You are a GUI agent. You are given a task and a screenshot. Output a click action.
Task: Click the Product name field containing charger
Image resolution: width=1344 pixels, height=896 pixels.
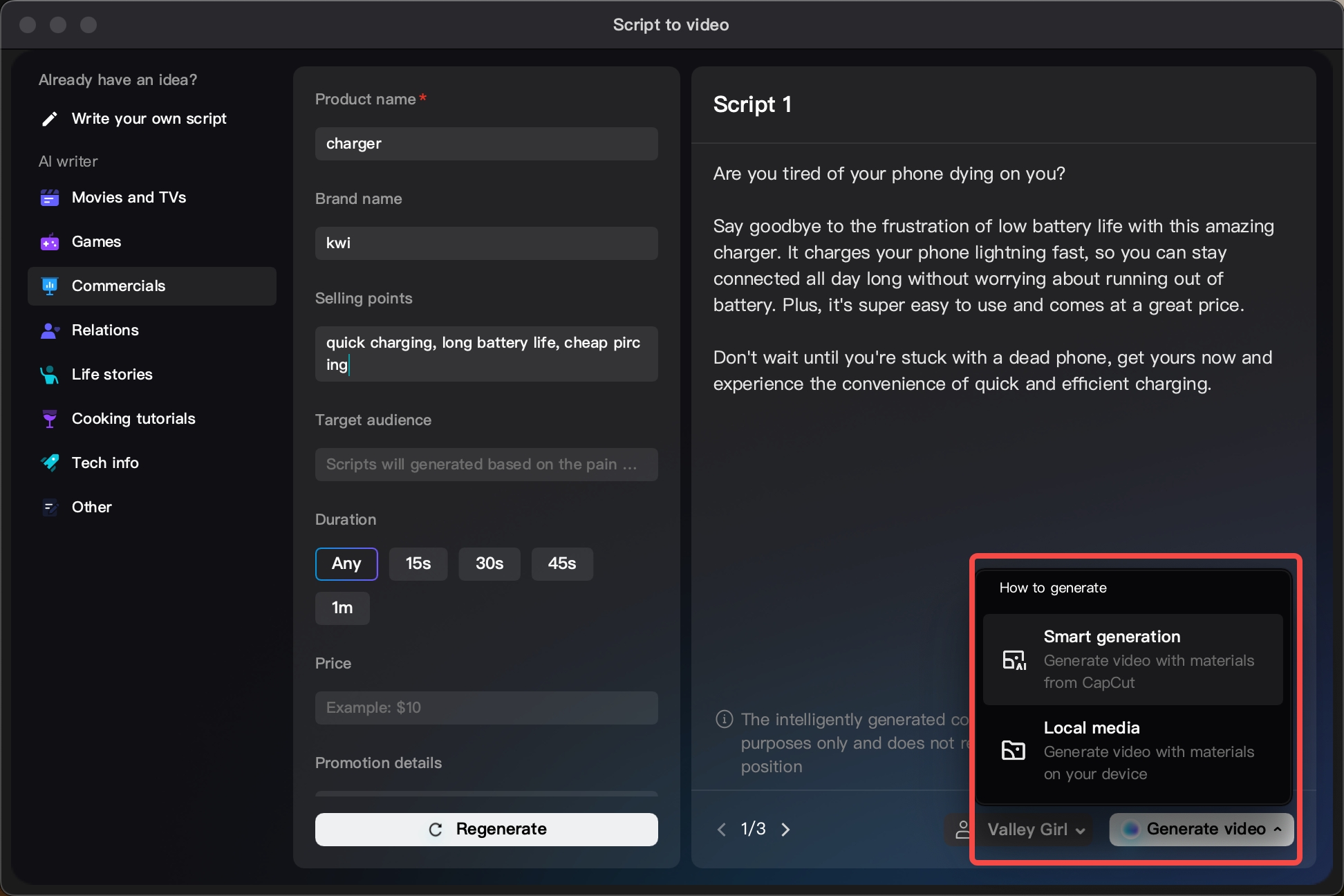coord(487,144)
